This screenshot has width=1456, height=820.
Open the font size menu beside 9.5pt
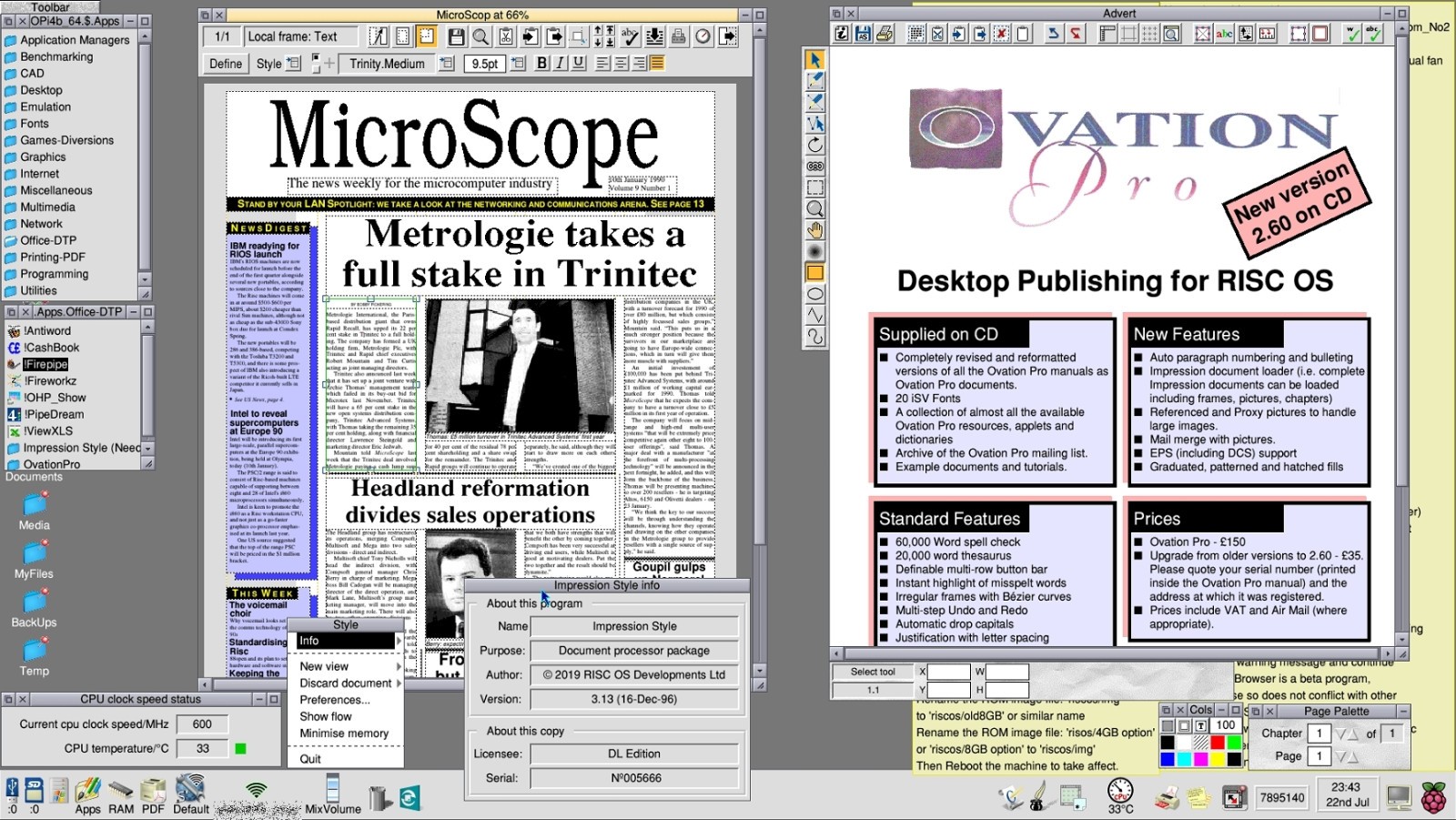[518, 63]
